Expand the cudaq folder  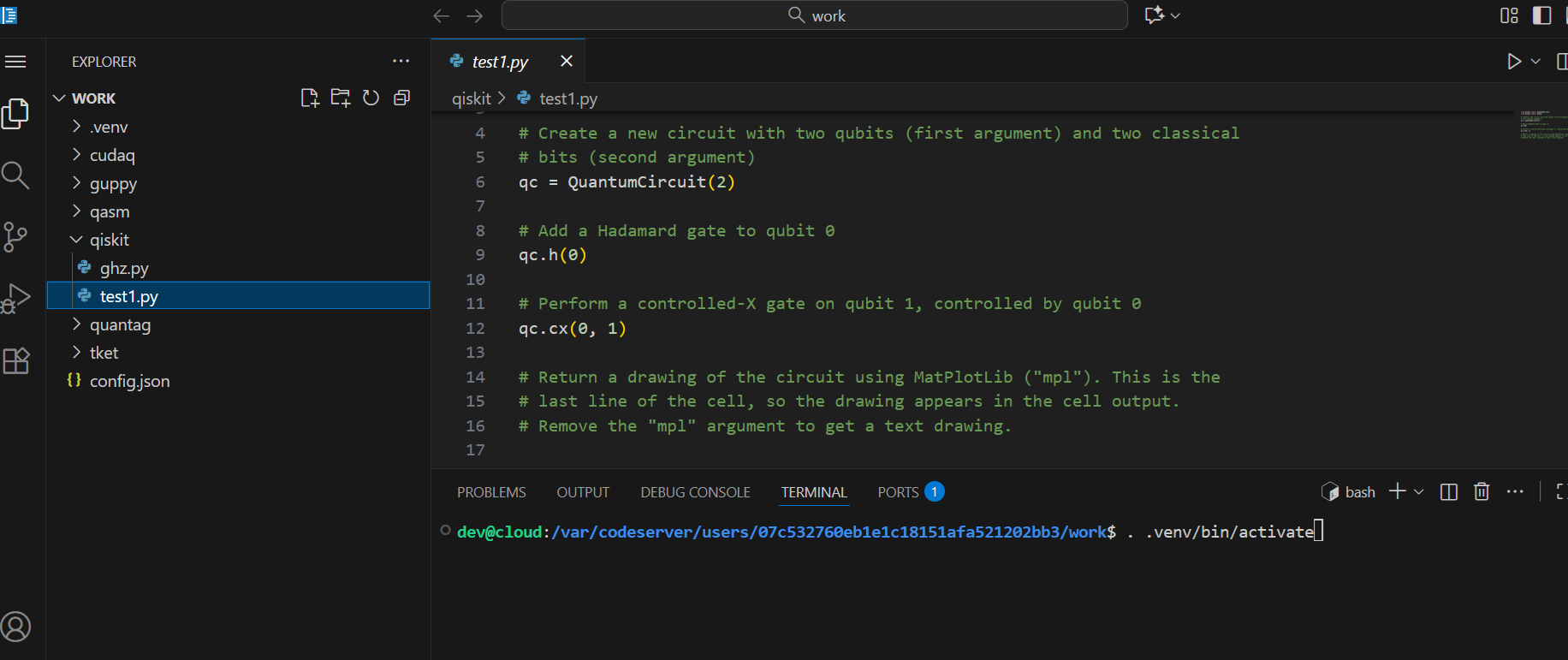(112, 155)
